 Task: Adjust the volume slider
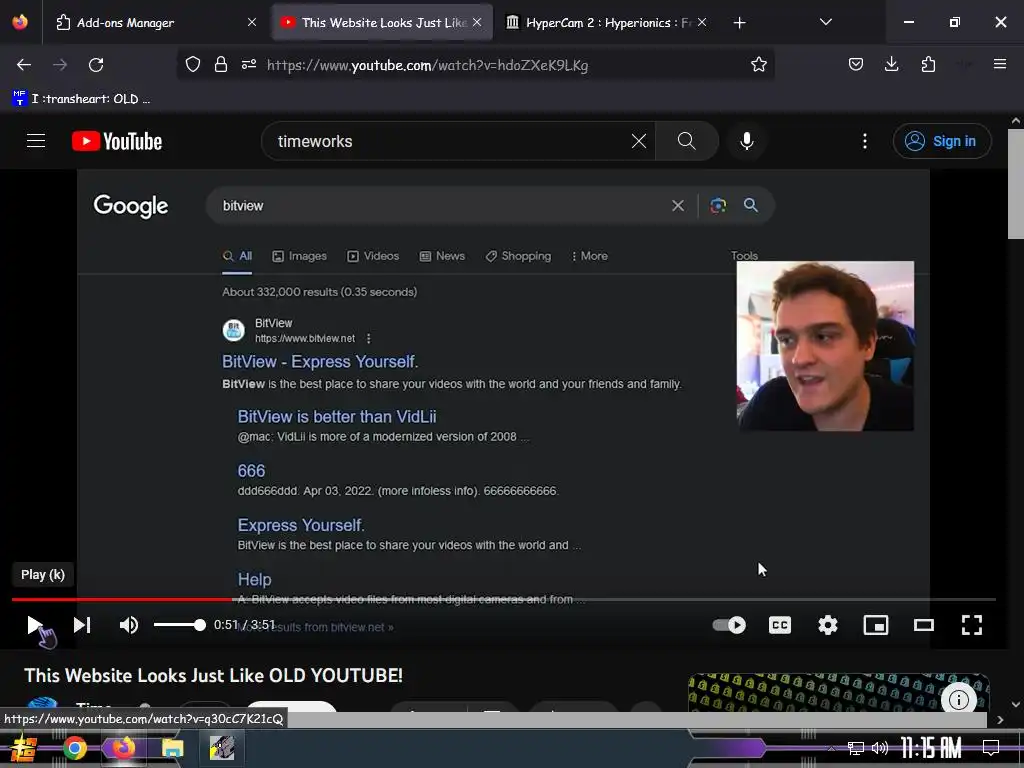(179, 625)
